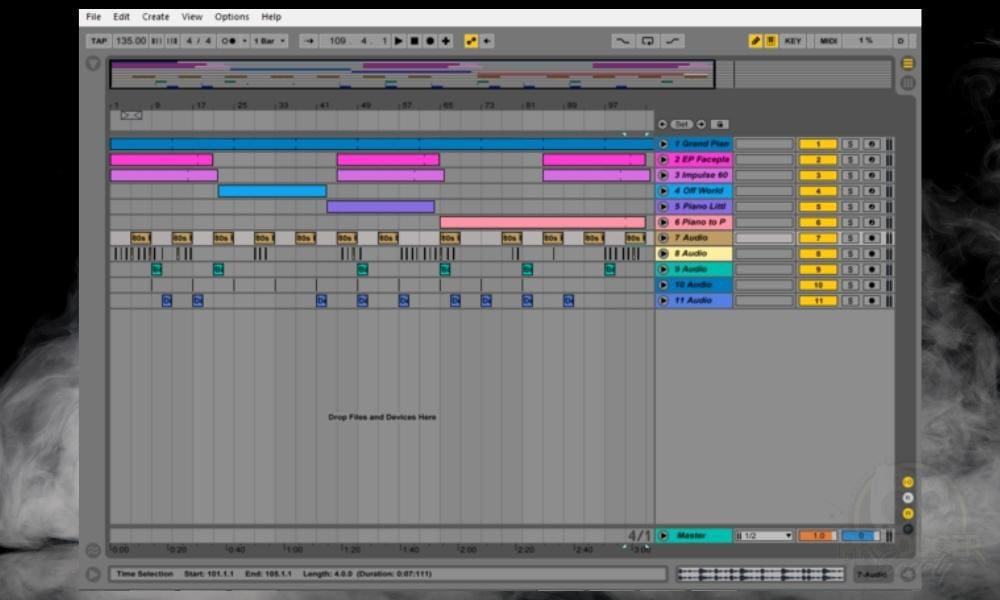Toggle the Computer MIDI Keyboard icon
The image size is (1000, 600).
click(x=771, y=41)
